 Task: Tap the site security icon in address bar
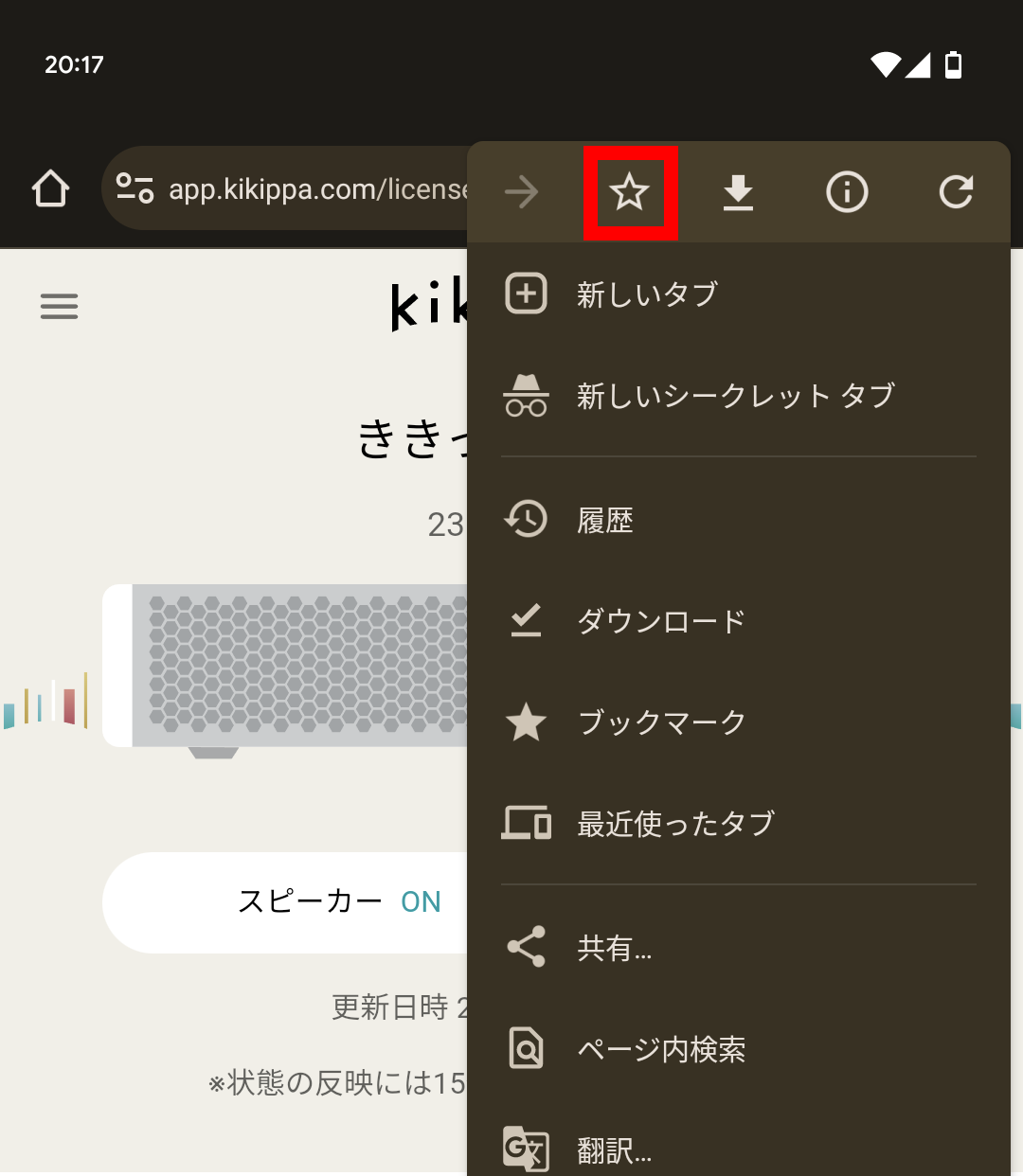pyautogui.click(x=134, y=188)
